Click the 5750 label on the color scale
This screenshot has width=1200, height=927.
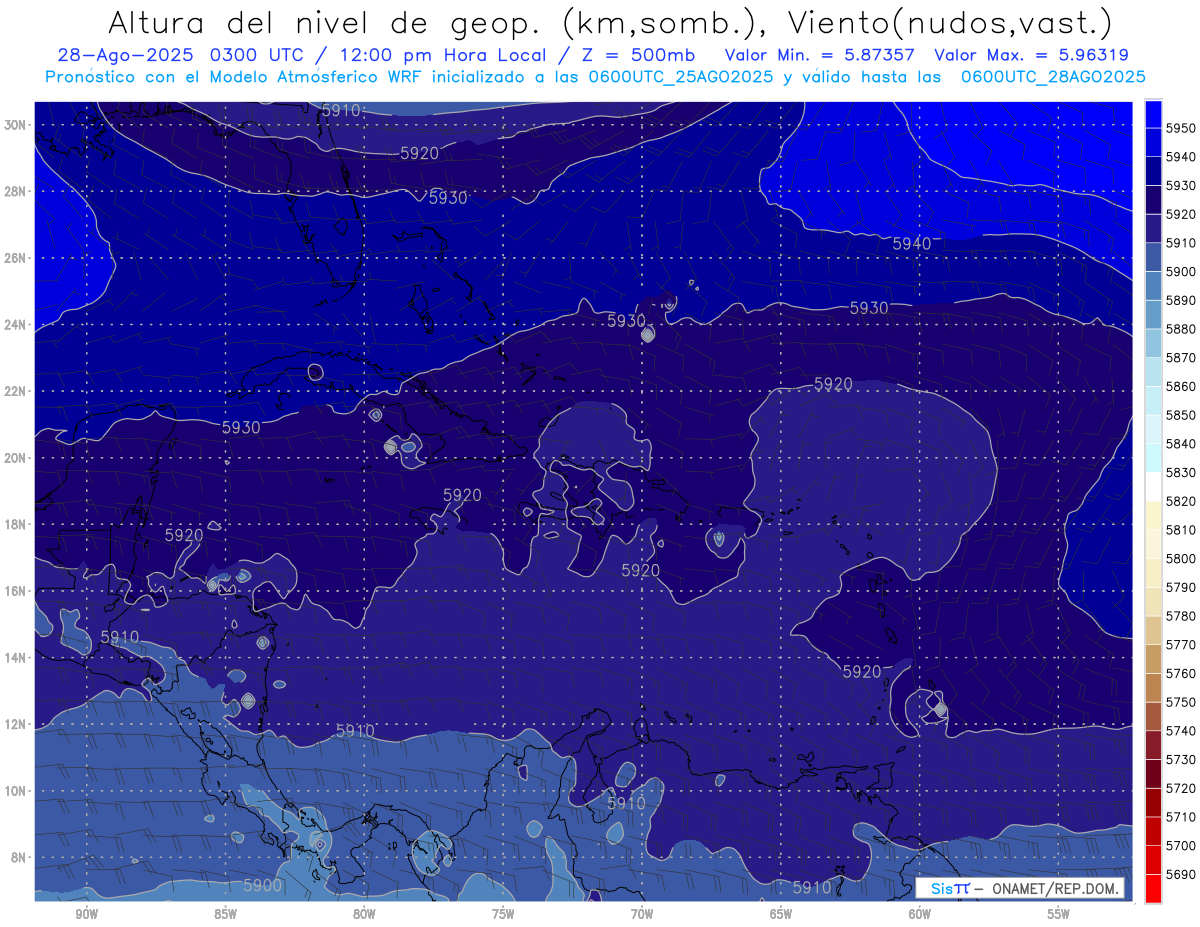[x=1181, y=702]
